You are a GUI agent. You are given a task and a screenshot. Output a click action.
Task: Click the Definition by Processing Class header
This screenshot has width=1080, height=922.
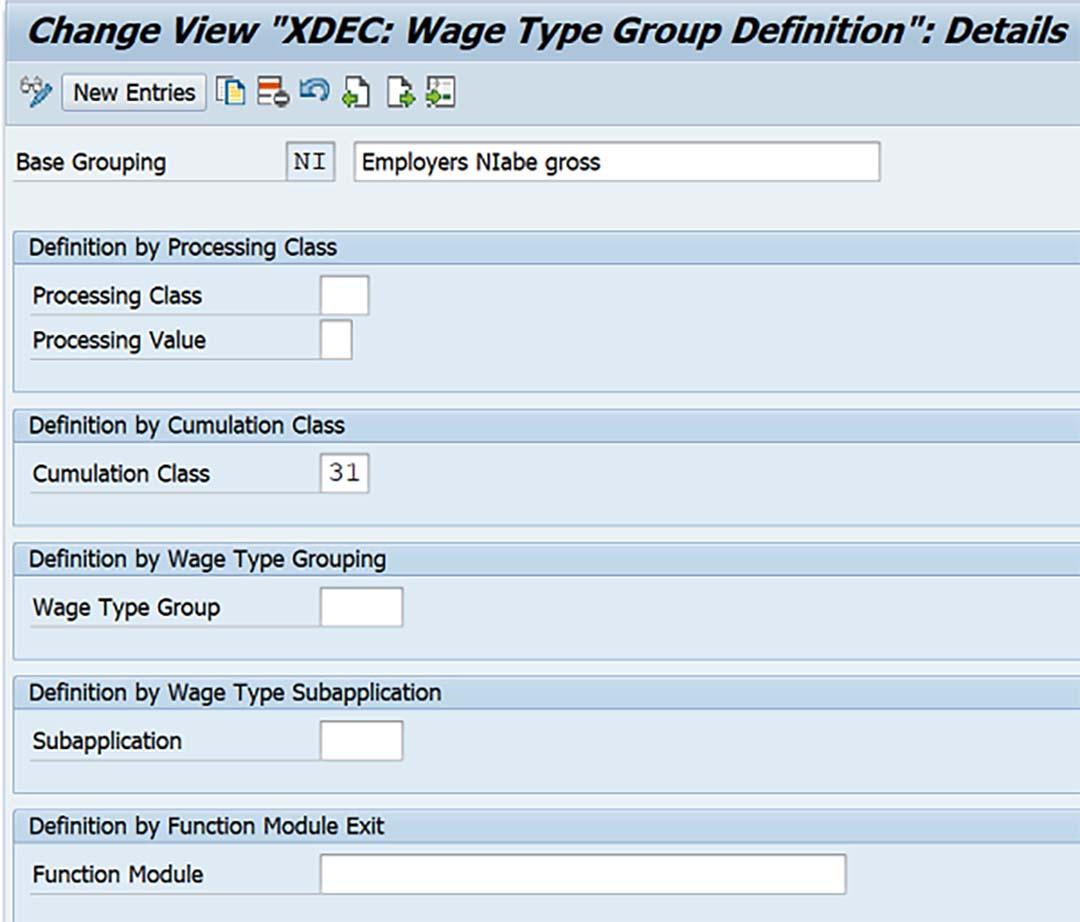pyautogui.click(x=183, y=247)
